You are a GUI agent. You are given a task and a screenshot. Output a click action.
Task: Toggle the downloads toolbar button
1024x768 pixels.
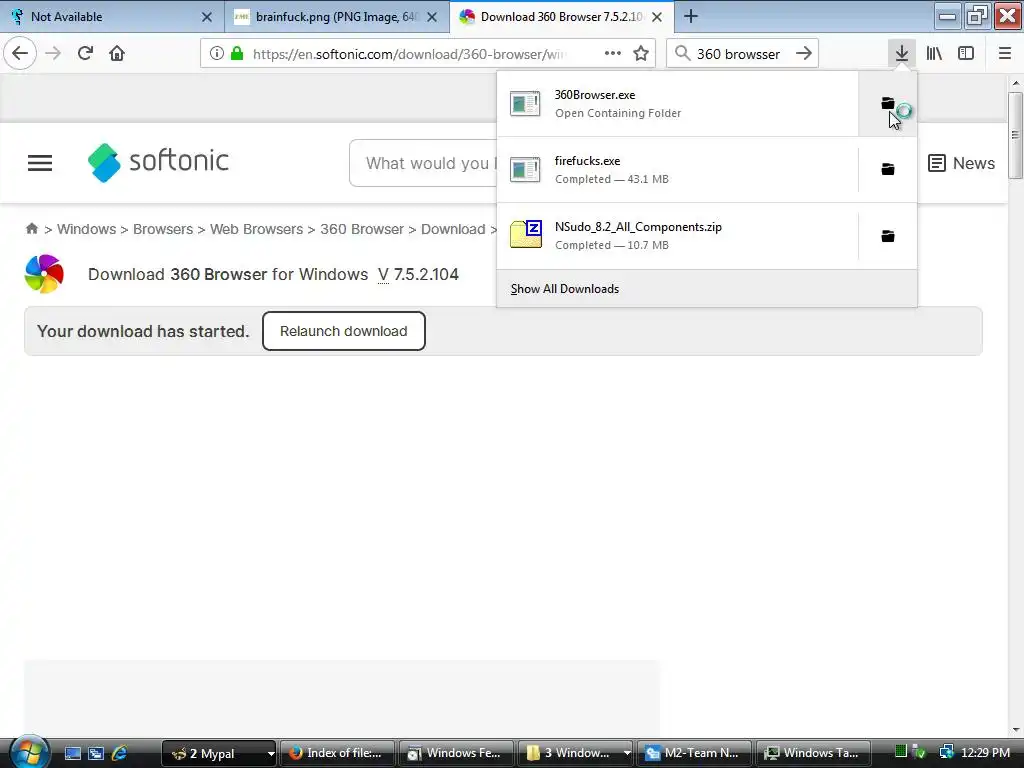(902, 53)
